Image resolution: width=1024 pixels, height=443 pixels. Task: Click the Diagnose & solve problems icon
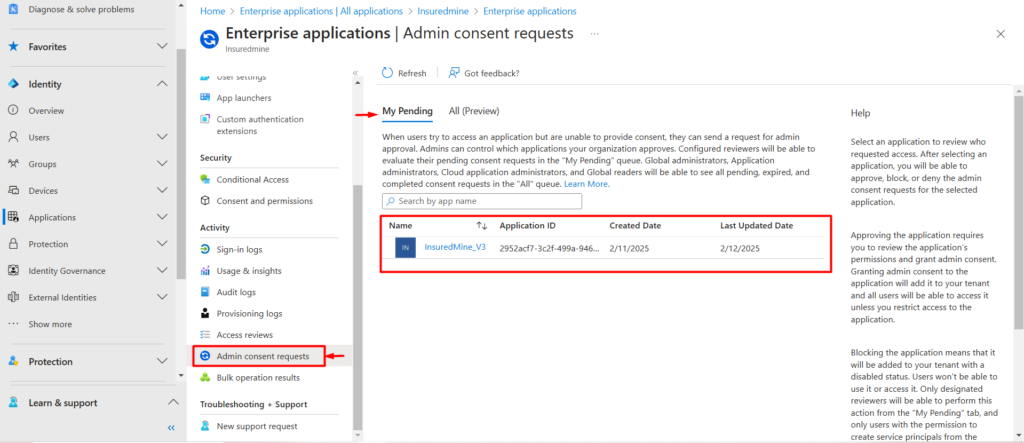13,10
